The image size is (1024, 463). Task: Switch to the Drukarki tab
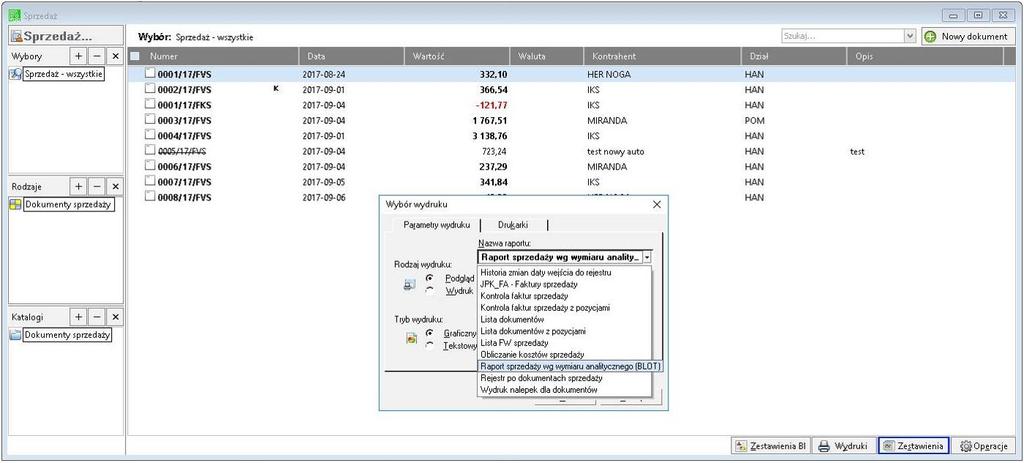[x=513, y=225]
